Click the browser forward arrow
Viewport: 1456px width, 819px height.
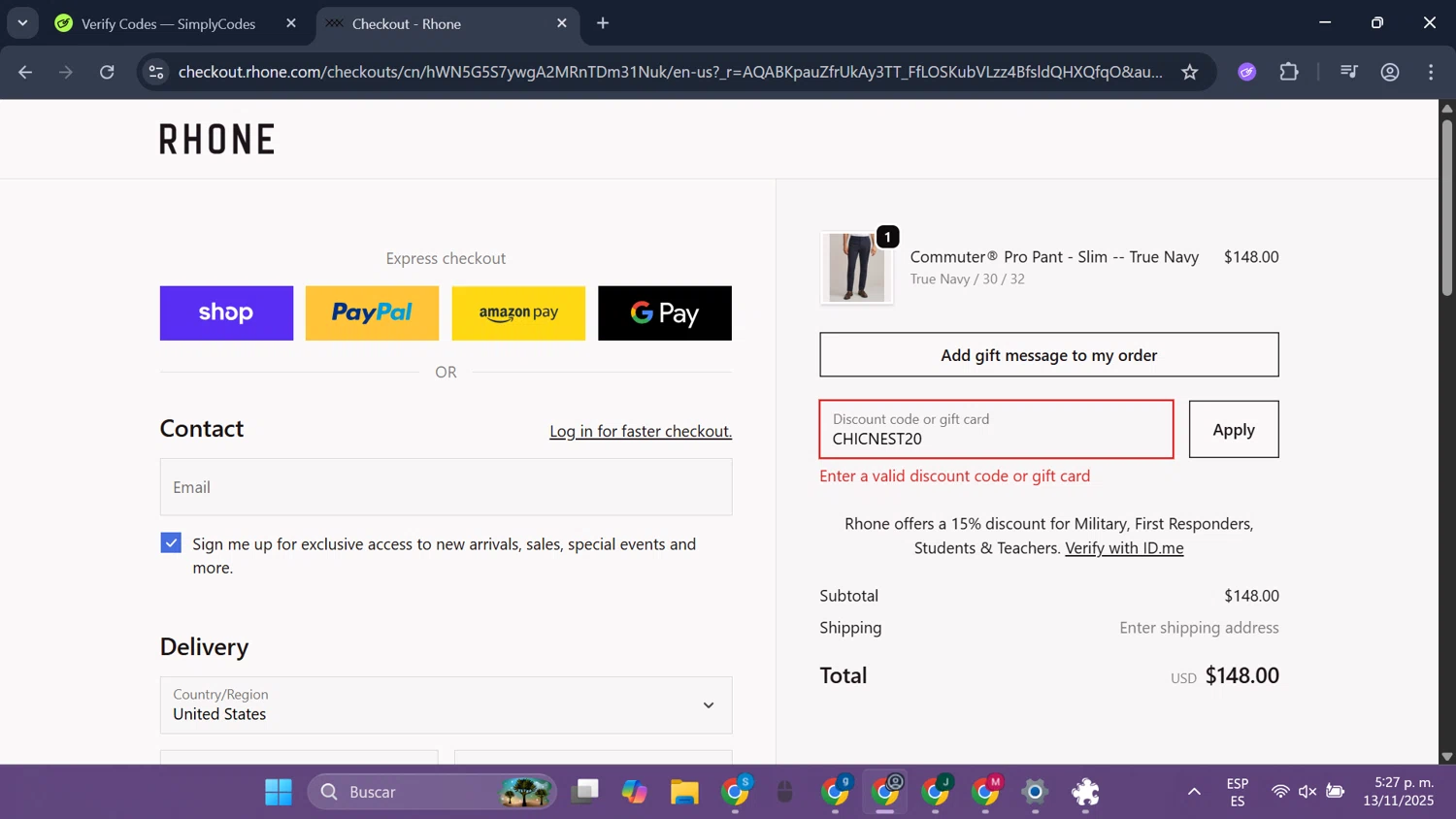pos(66,72)
